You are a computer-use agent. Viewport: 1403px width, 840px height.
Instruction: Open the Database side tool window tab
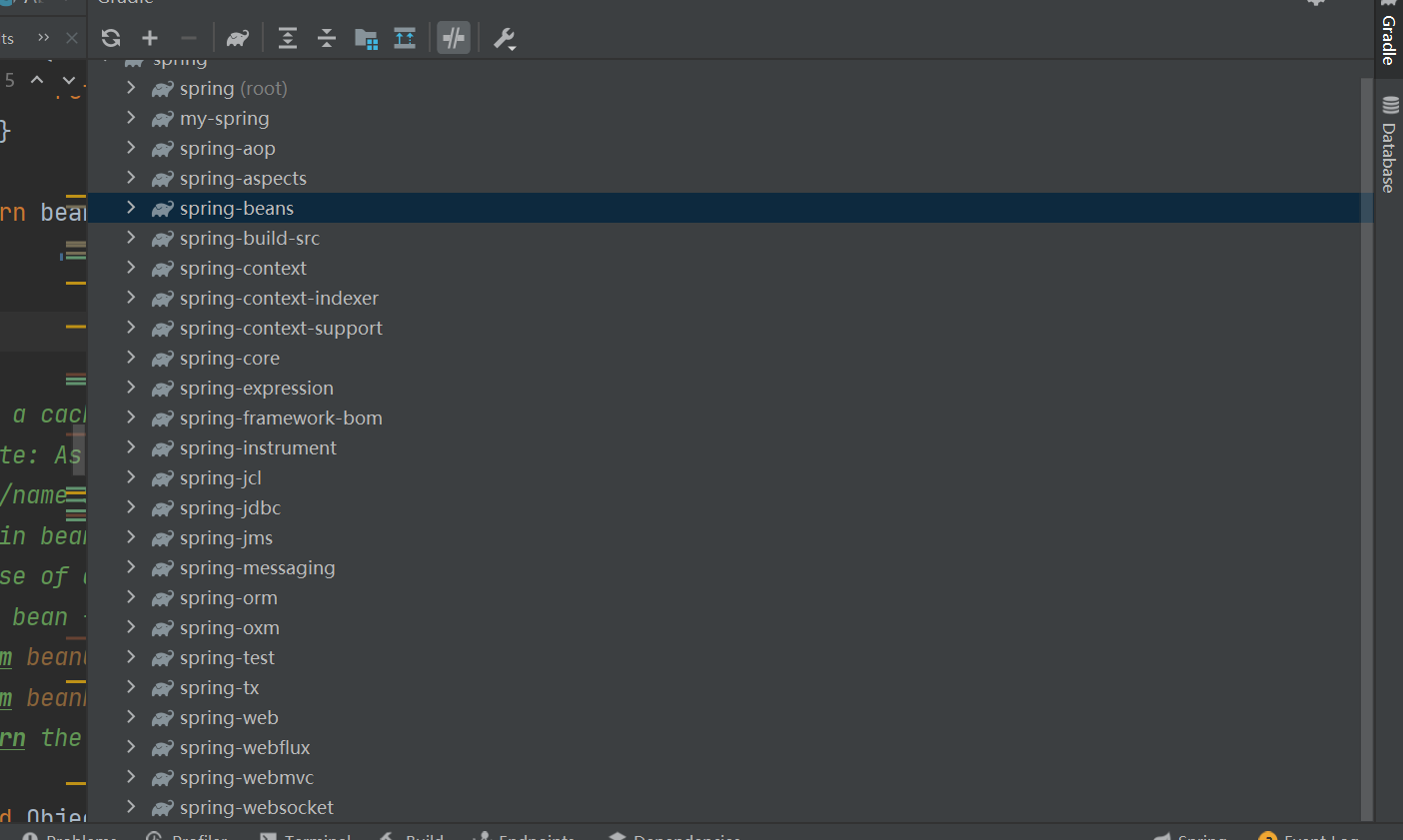pyautogui.click(x=1389, y=144)
